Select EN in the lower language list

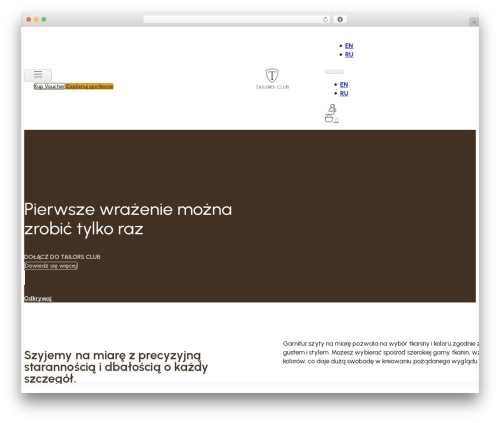click(x=344, y=85)
